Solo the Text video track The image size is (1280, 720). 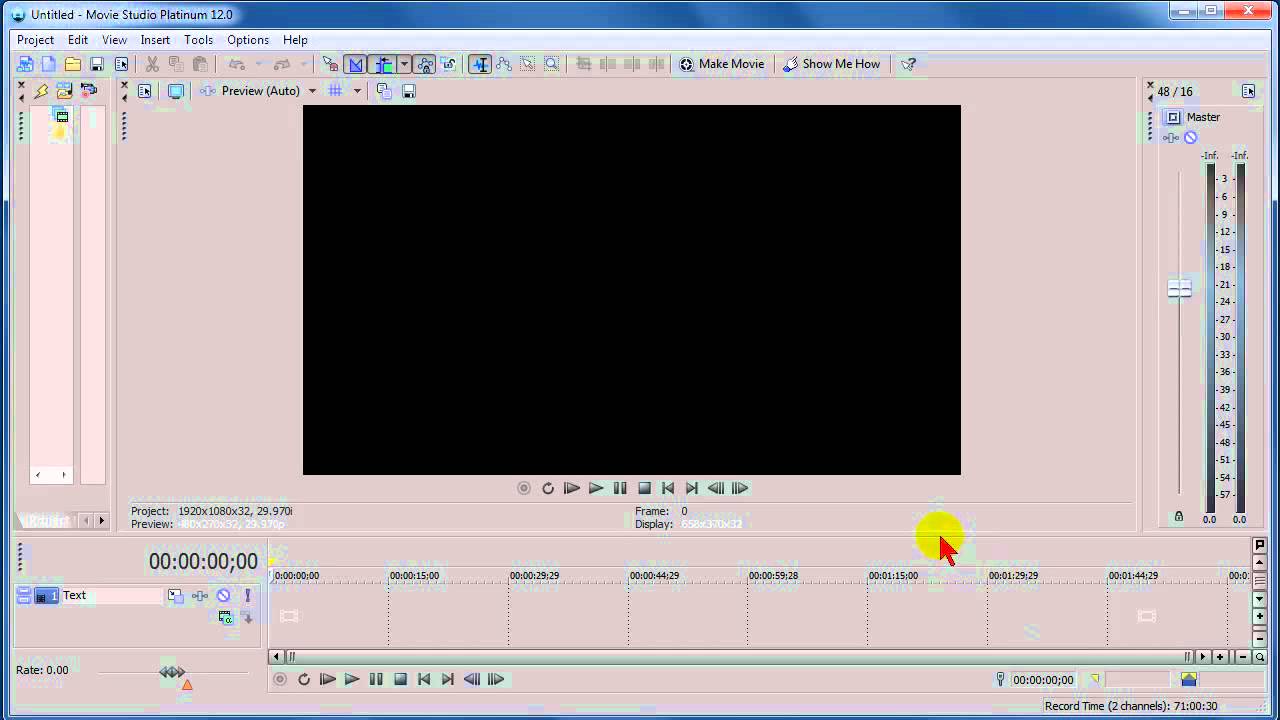point(247,596)
